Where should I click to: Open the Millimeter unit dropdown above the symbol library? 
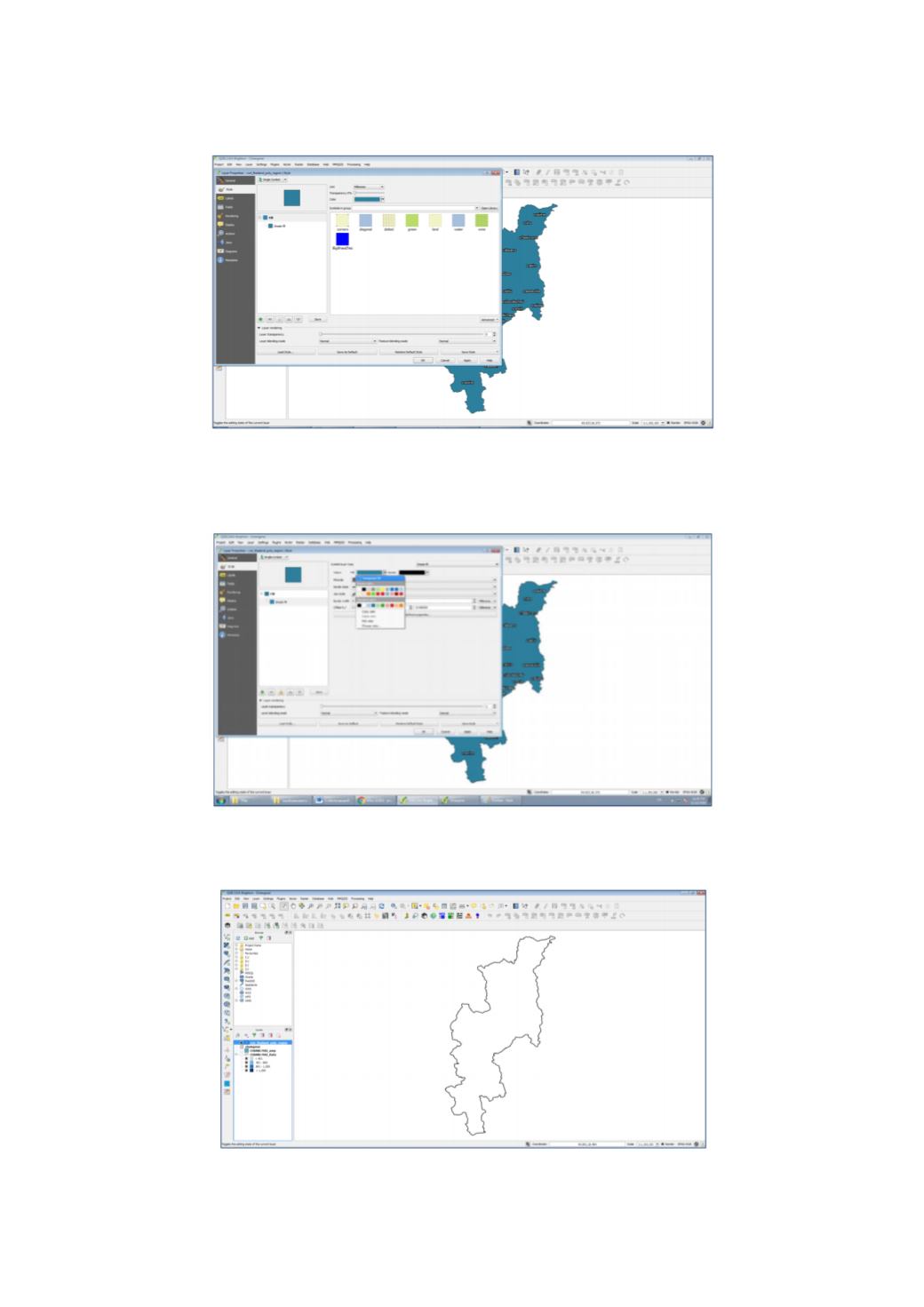(x=369, y=187)
